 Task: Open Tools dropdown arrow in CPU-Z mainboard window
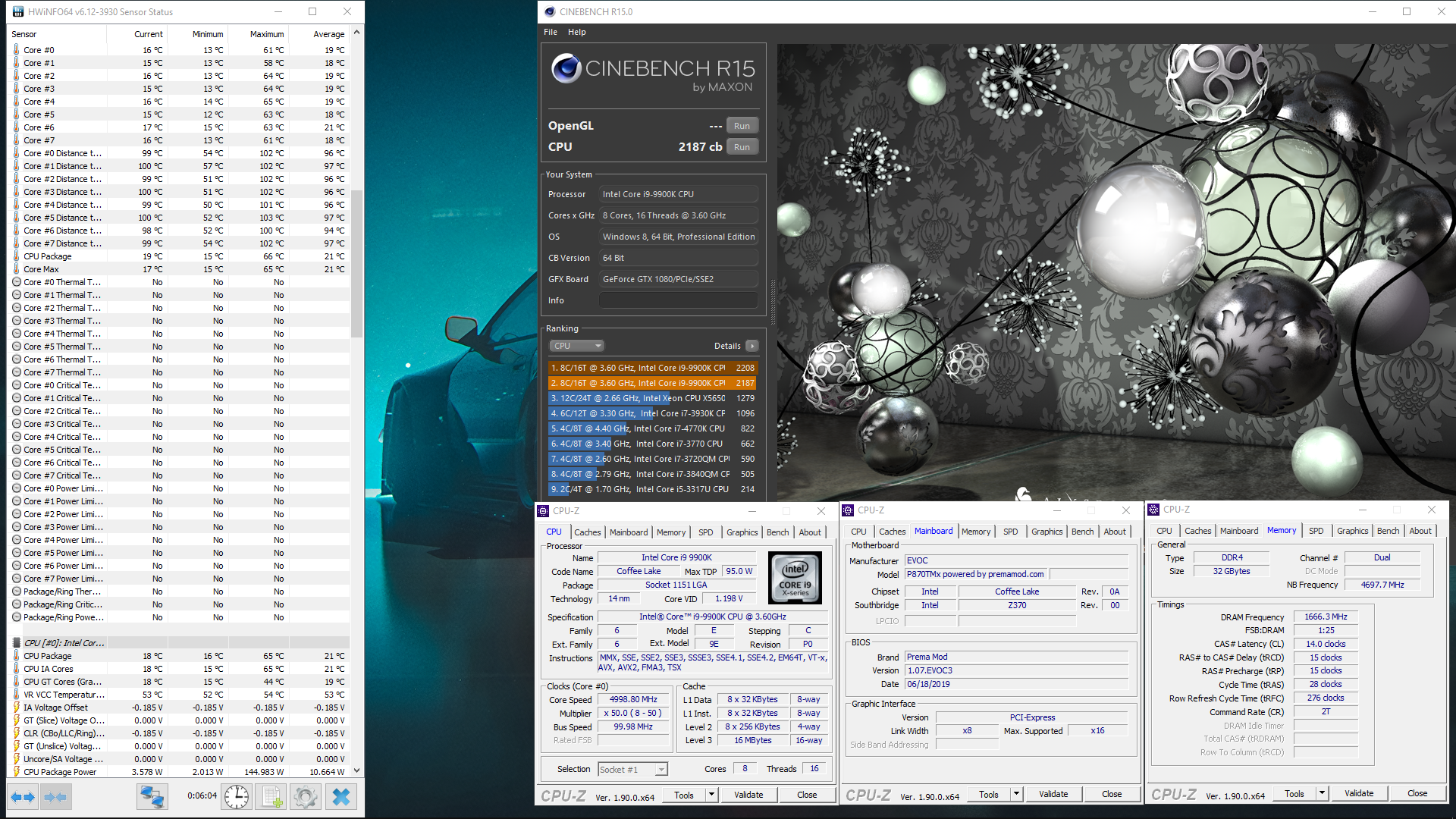pyautogui.click(x=1016, y=794)
